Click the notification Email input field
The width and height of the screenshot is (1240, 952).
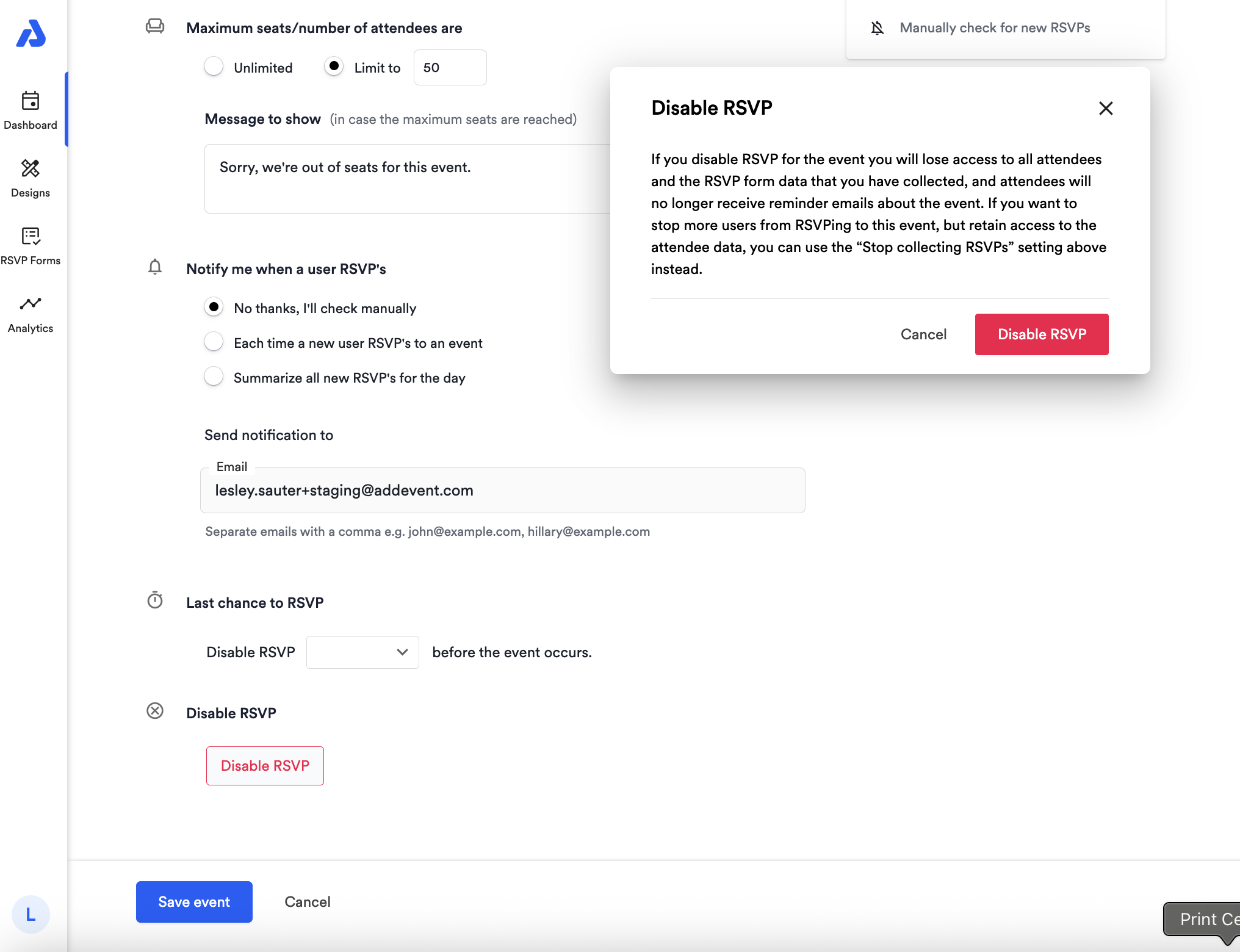click(502, 491)
